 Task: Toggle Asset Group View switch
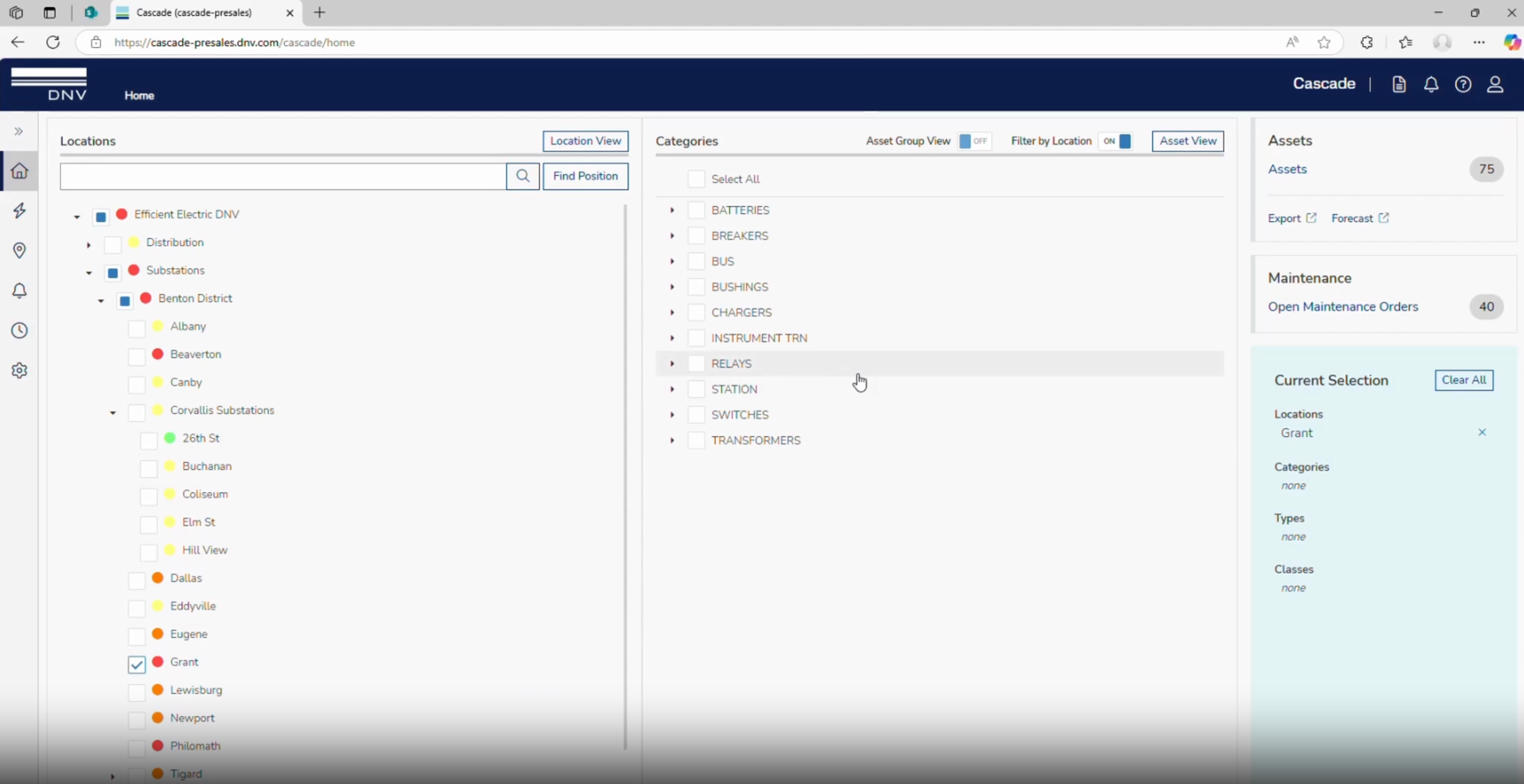coord(974,142)
